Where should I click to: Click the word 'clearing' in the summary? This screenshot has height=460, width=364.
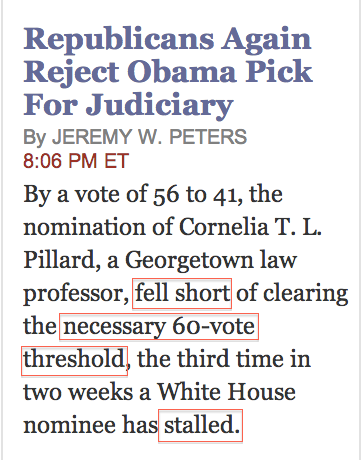[x=305, y=295]
